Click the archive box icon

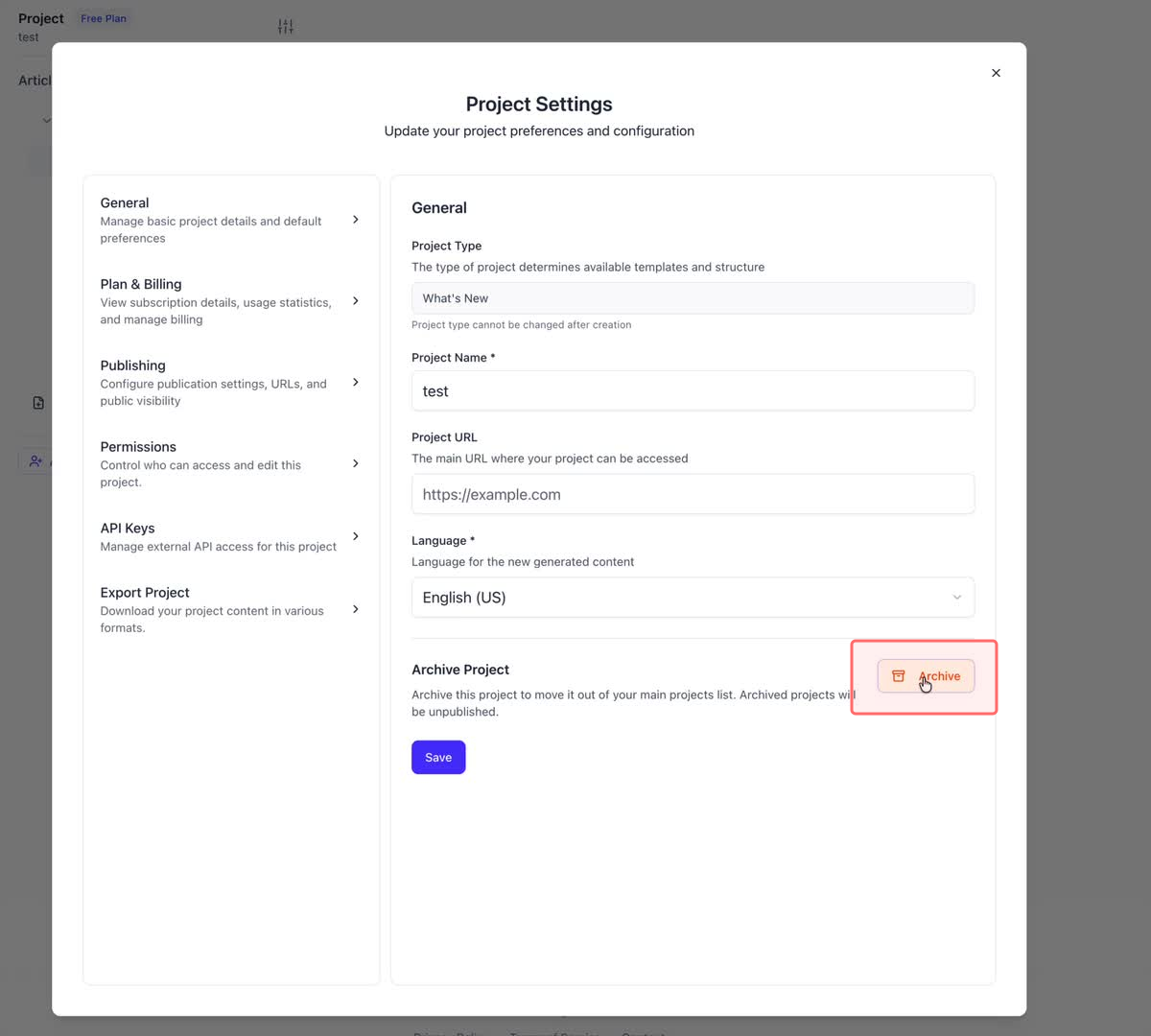[898, 676]
